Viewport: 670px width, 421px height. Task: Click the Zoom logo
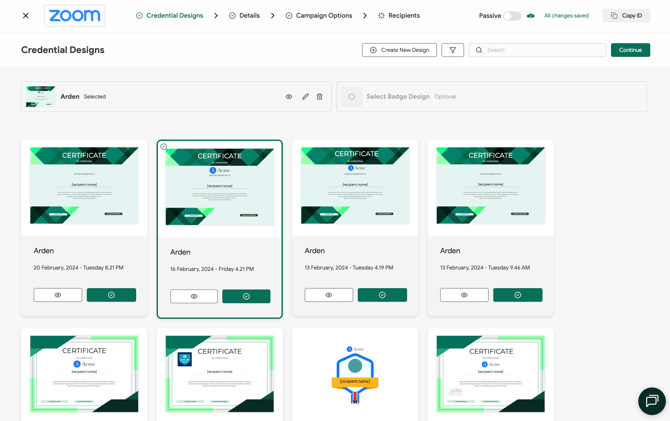pyautogui.click(x=75, y=16)
